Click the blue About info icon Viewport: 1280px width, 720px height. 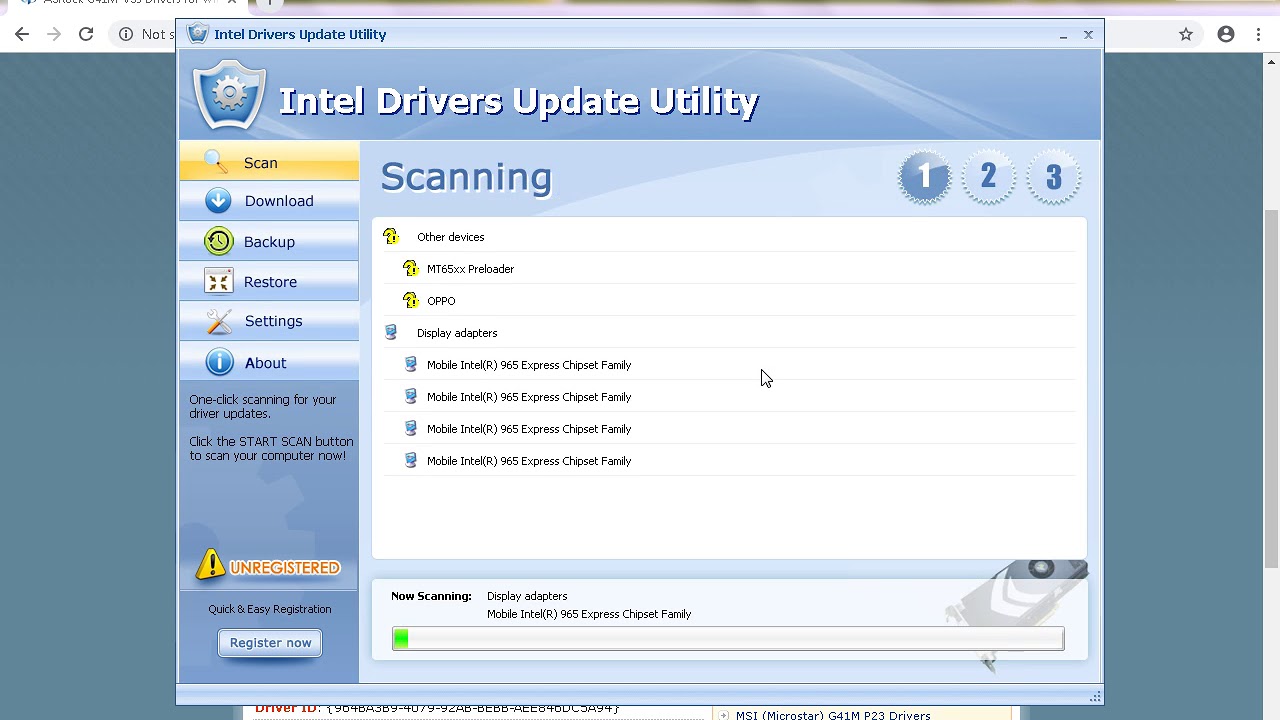(219, 362)
